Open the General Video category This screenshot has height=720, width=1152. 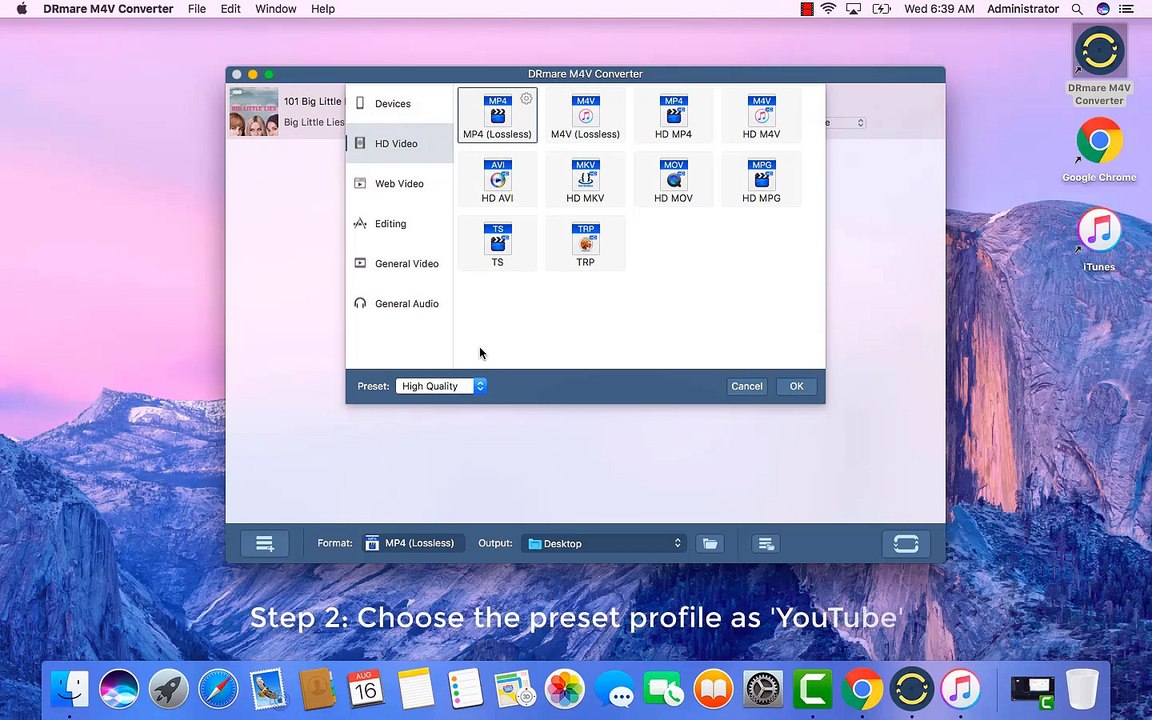click(400, 263)
